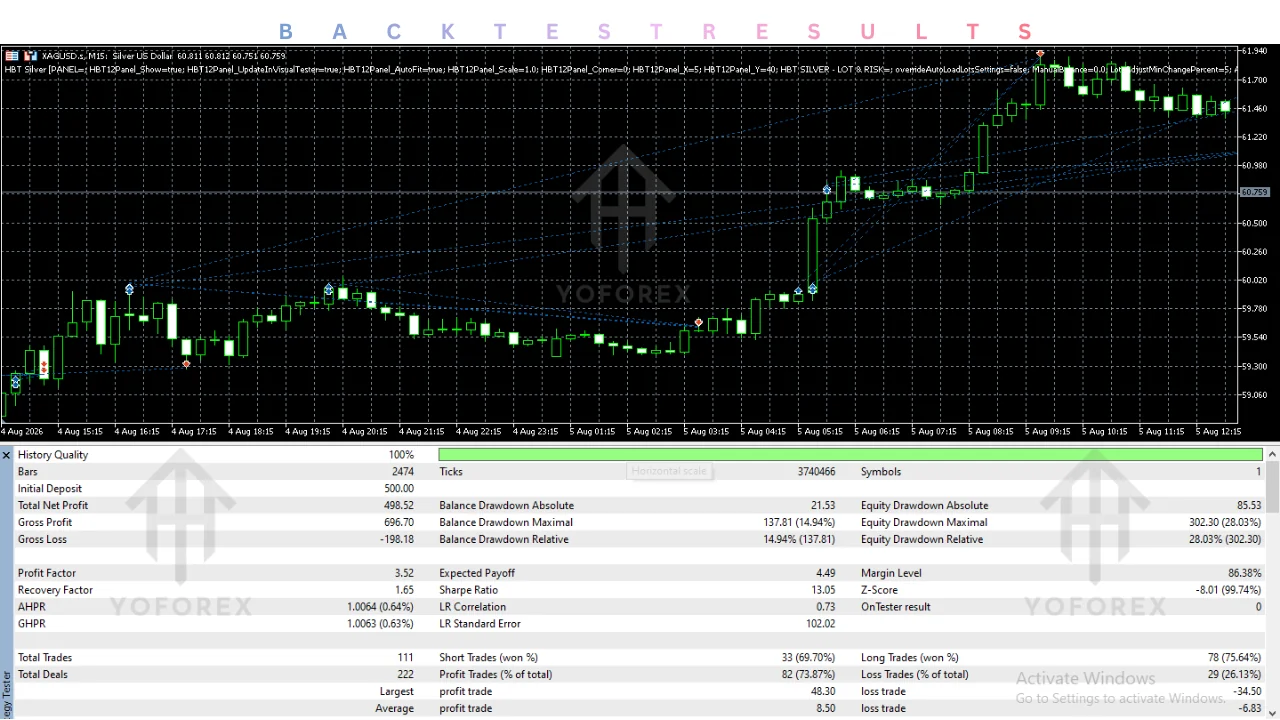Select the Total Trades value 111

405,658
